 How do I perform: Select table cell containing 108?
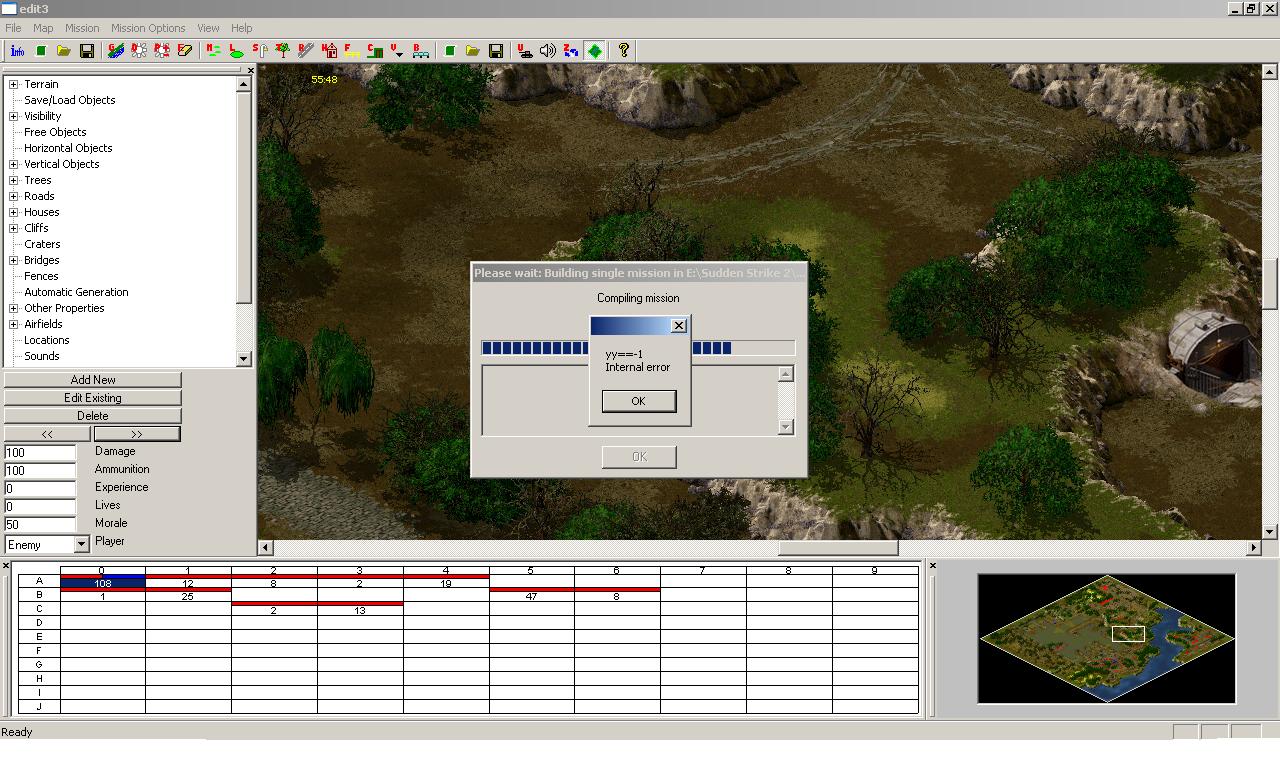103,583
